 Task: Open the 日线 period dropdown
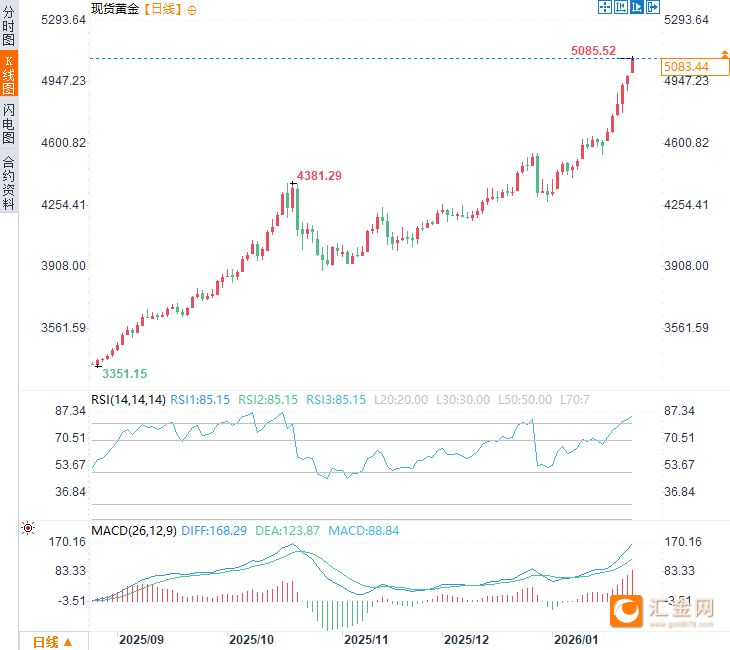pyautogui.click(x=53, y=642)
